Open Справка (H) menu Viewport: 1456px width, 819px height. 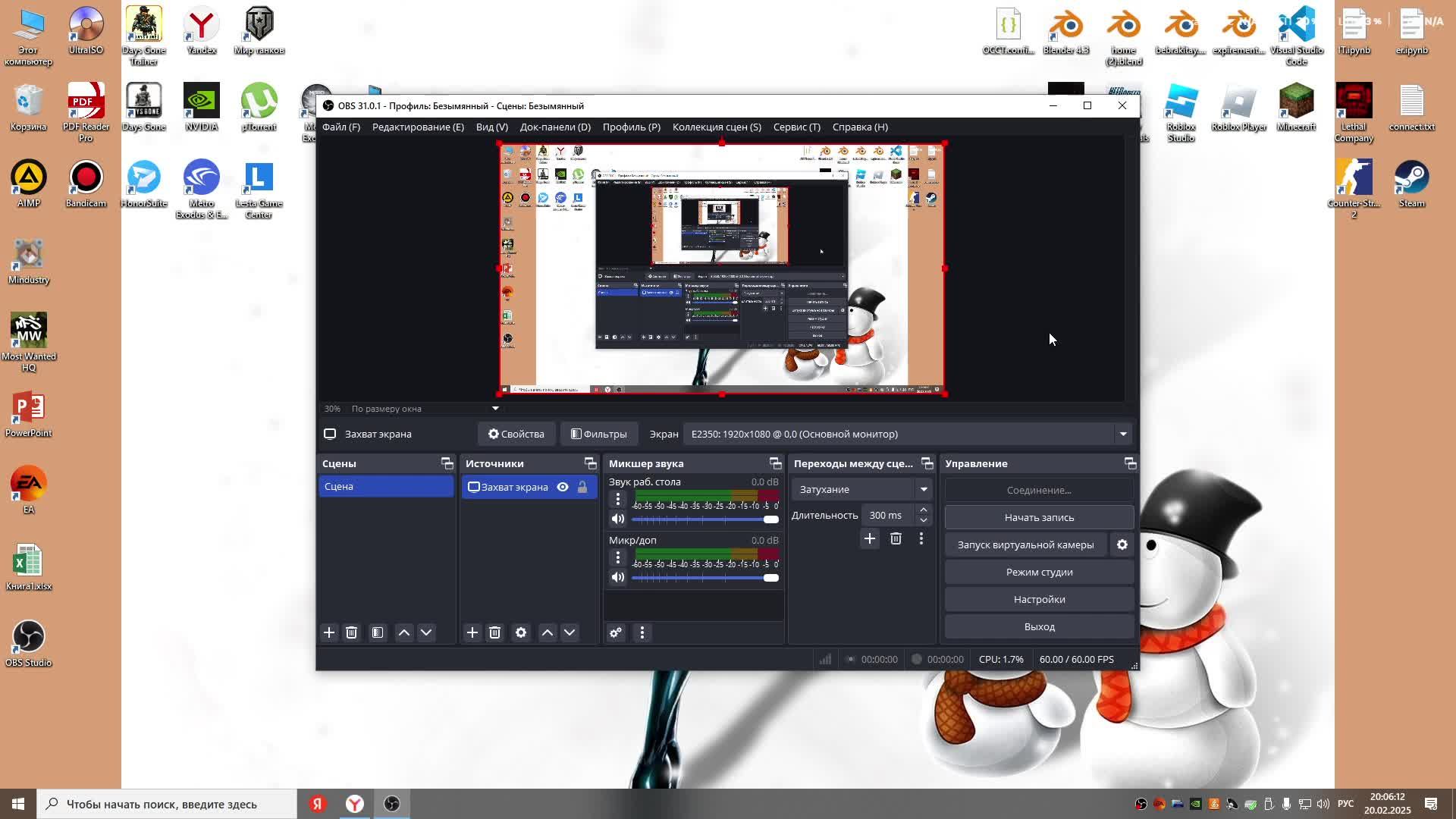click(x=860, y=127)
